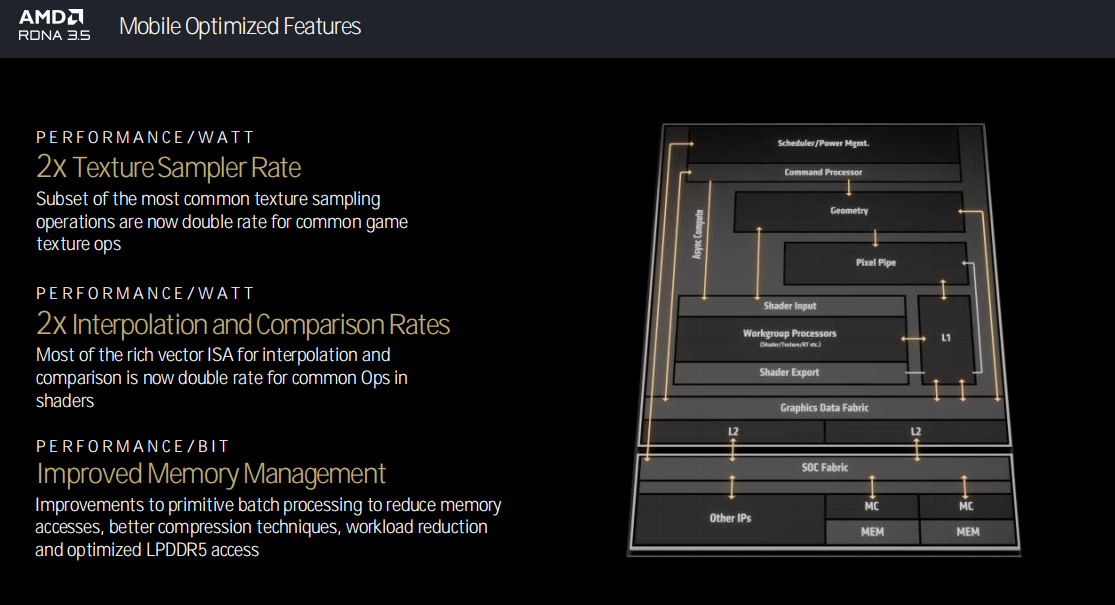The image size is (1115, 605).
Task: Select the left L2 cache block
Action: click(732, 431)
